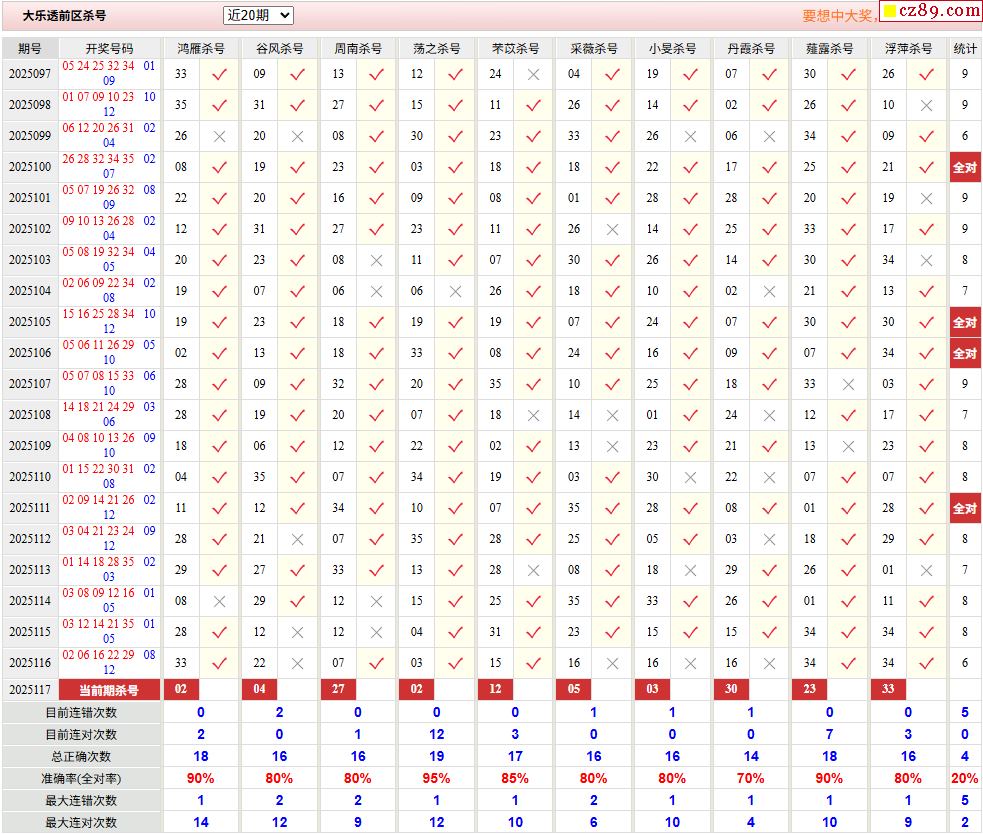
Task: Click the 鸿雁杀号 column header
Action: click(200, 48)
